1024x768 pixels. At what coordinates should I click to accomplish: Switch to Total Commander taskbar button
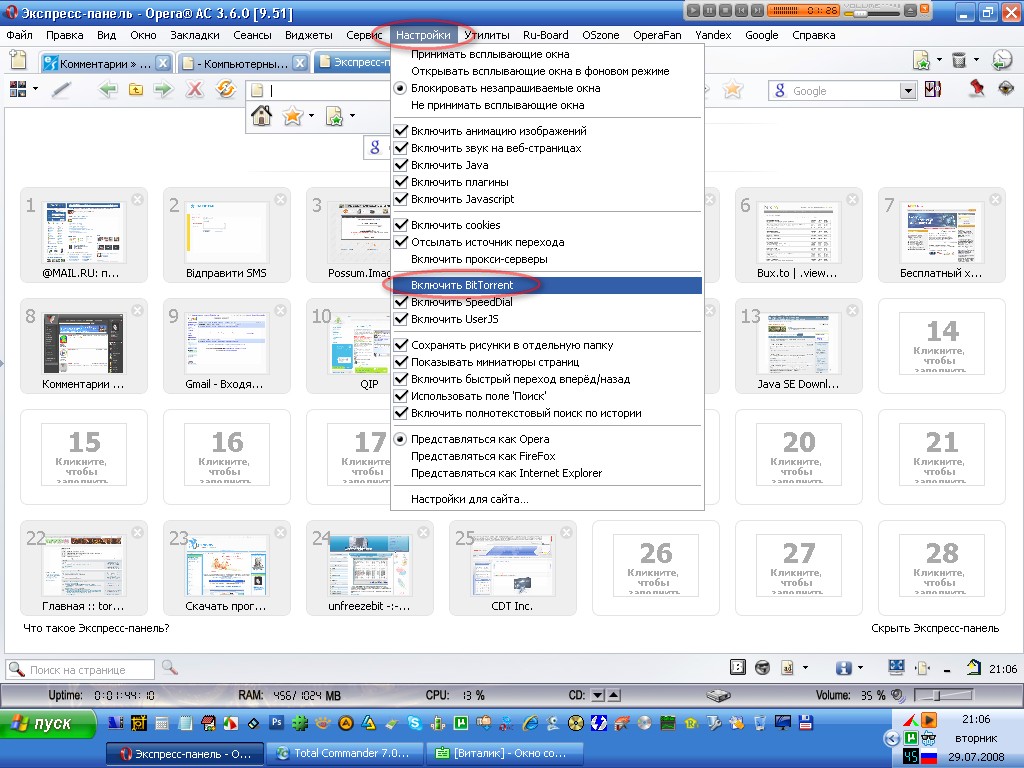click(345, 754)
